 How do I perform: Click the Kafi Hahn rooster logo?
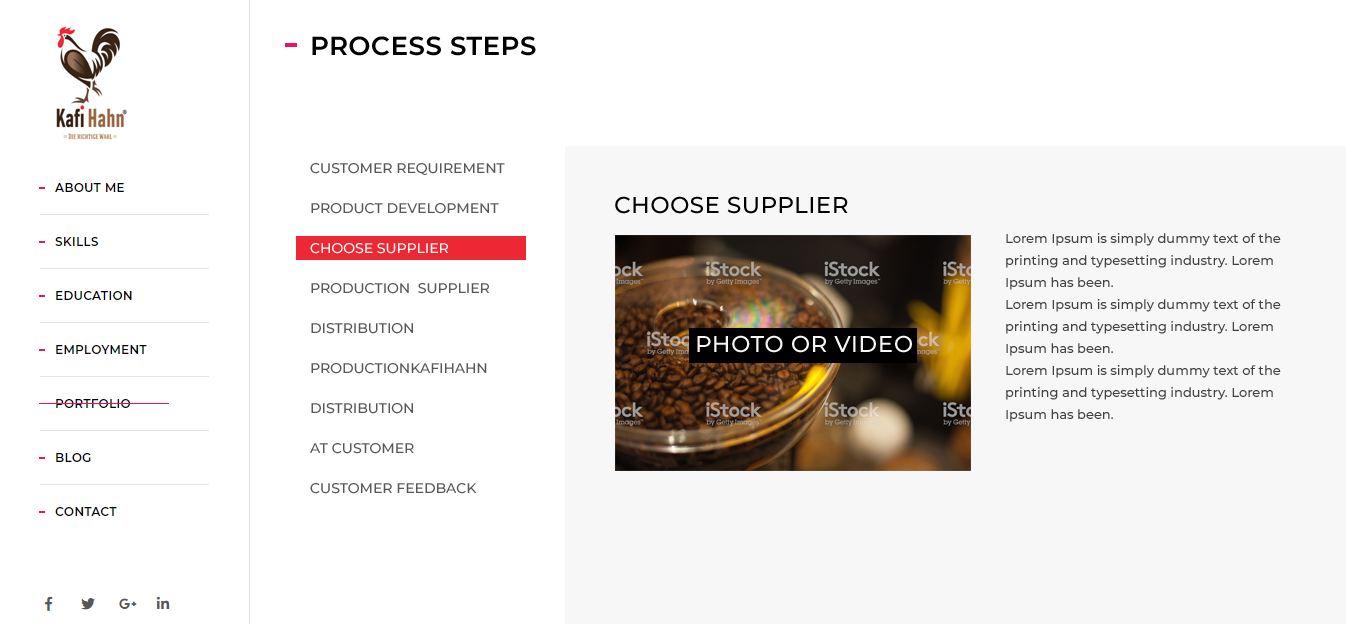91,83
